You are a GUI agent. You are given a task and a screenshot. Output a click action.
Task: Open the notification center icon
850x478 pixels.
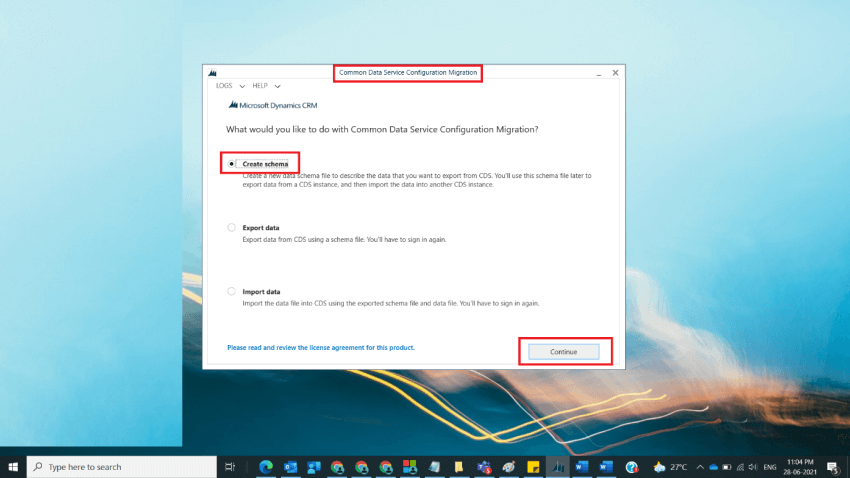point(833,467)
